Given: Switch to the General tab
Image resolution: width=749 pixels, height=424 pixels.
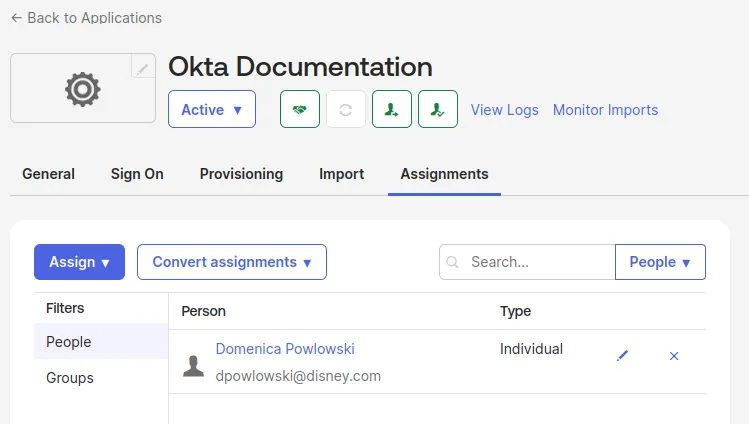Looking at the screenshot, I should 48,174.
